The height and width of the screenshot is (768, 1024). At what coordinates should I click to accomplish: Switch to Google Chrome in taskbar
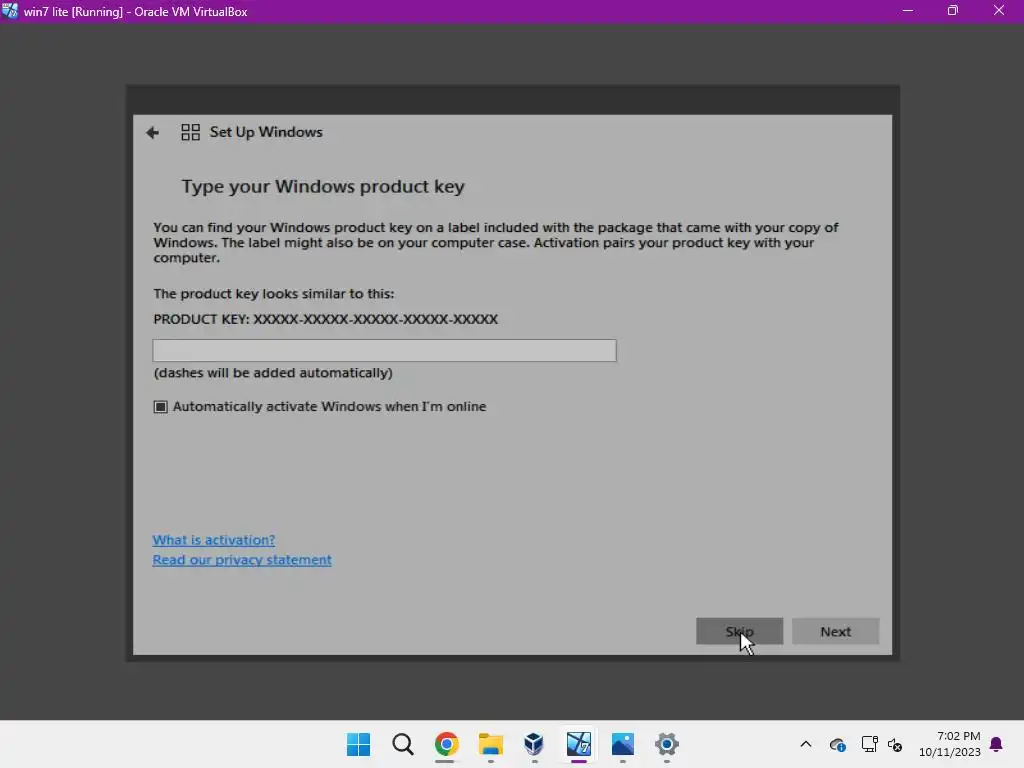pos(447,744)
